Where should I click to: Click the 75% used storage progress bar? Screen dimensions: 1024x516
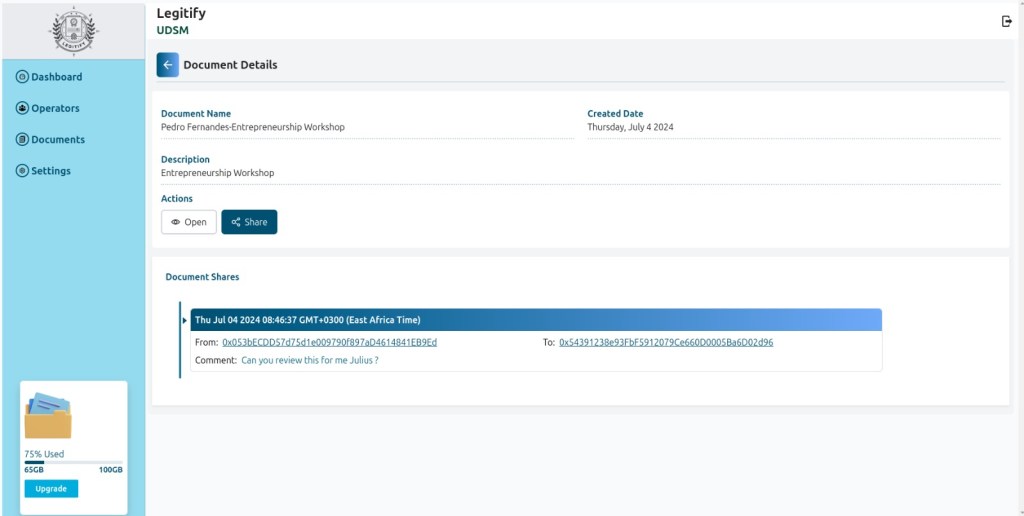pyautogui.click(x=73, y=462)
